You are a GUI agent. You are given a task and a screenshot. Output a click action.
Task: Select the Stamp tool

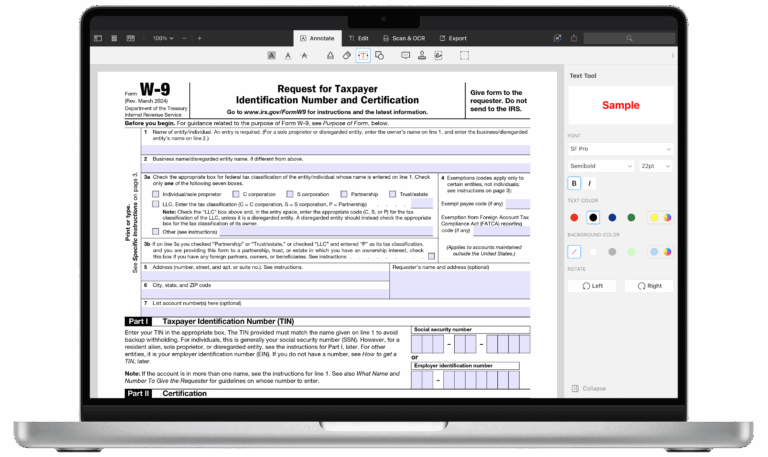[422, 56]
